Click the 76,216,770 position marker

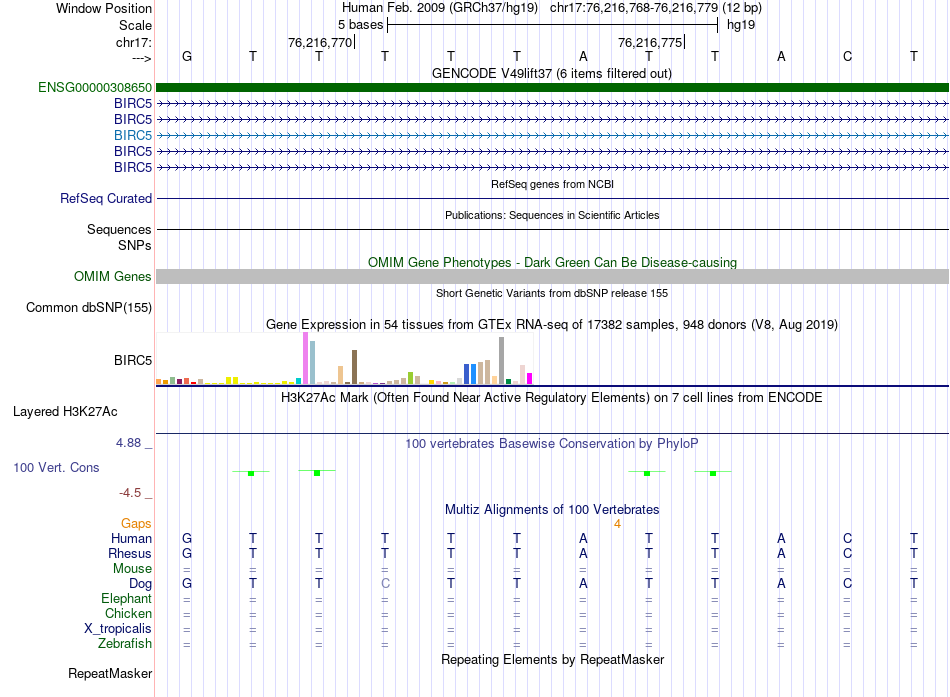click(x=321, y=42)
